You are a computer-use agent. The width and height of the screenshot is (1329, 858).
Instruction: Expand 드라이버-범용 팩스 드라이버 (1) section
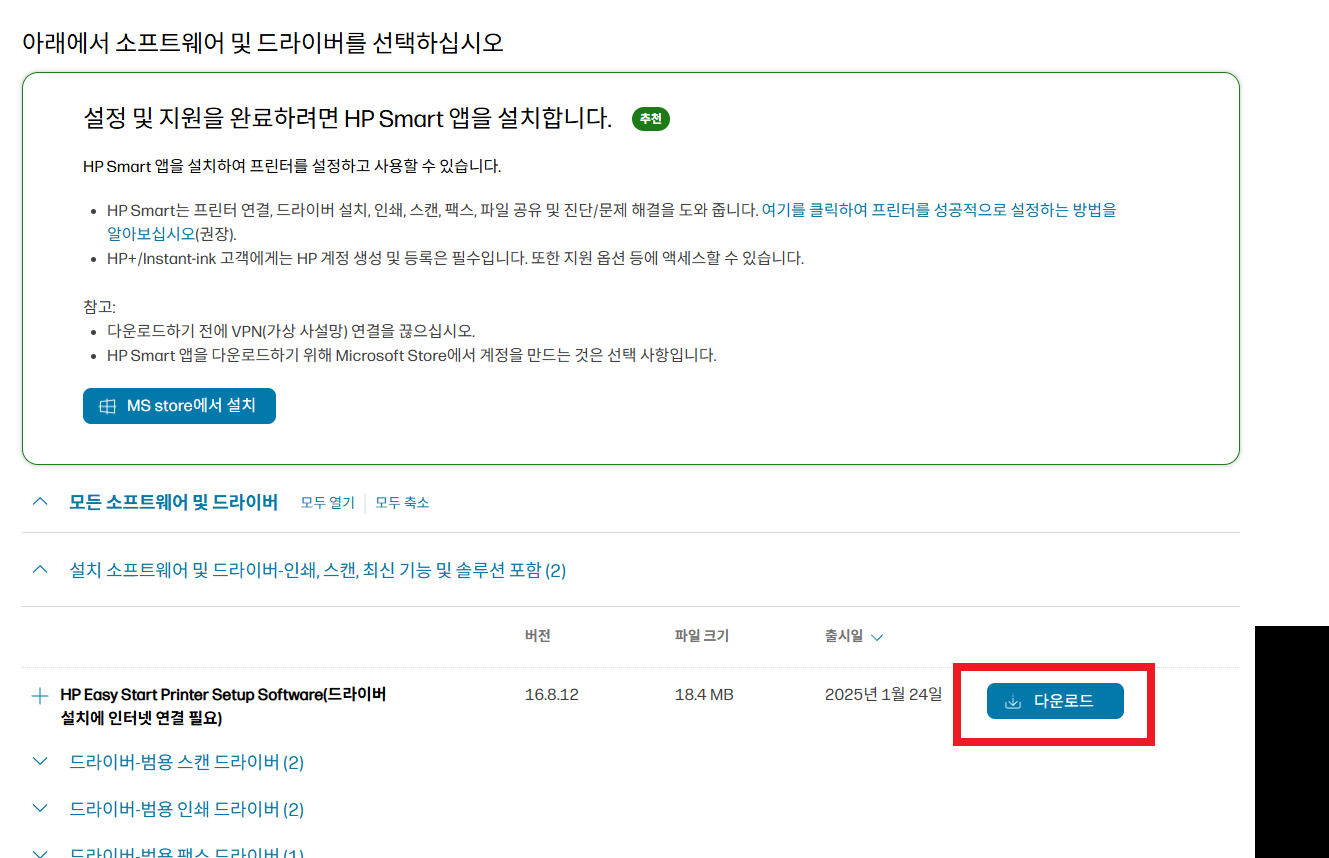point(39,852)
